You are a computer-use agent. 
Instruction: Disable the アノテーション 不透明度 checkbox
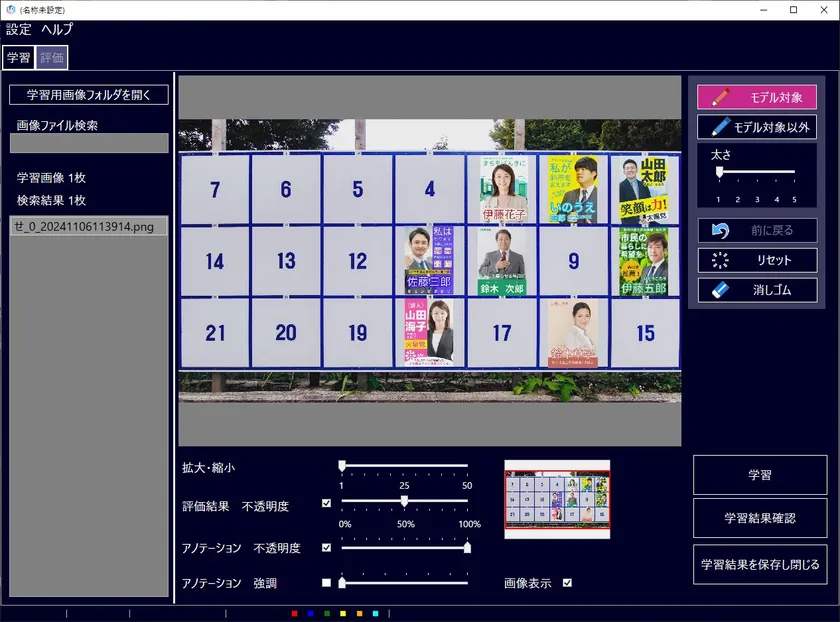point(327,547)
